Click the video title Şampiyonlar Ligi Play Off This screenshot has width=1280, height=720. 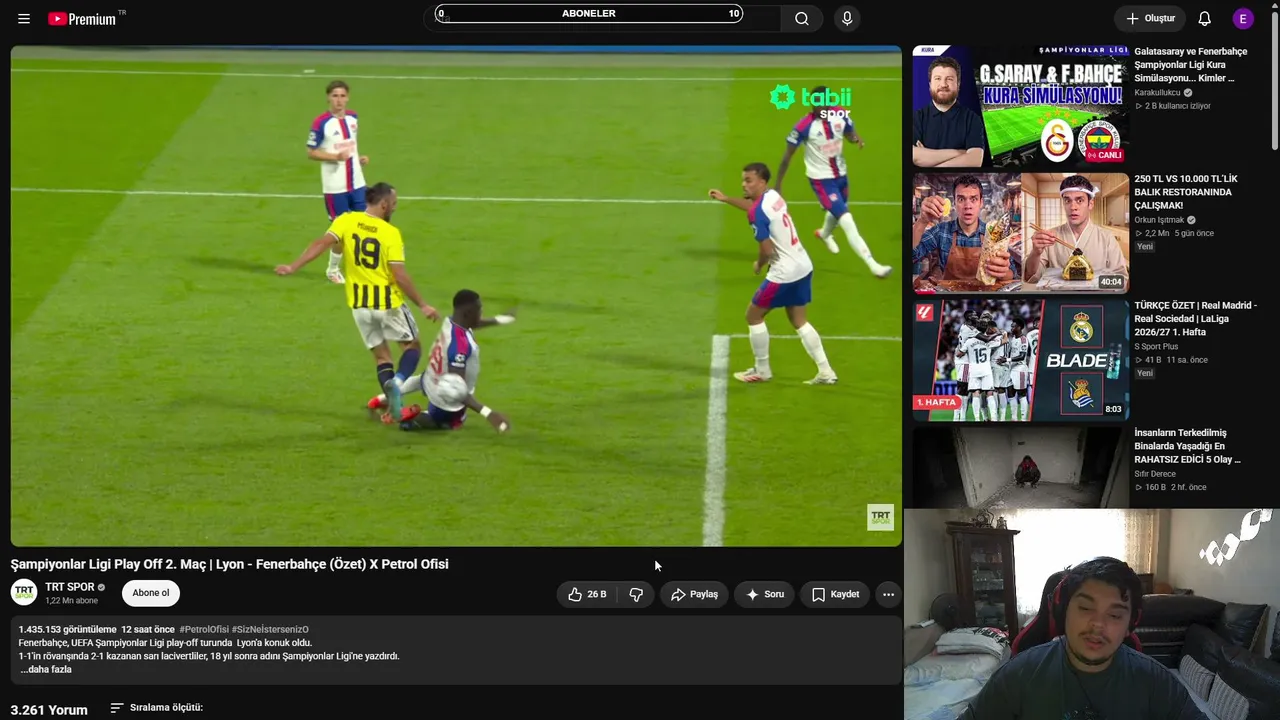[x=230, y=564]
